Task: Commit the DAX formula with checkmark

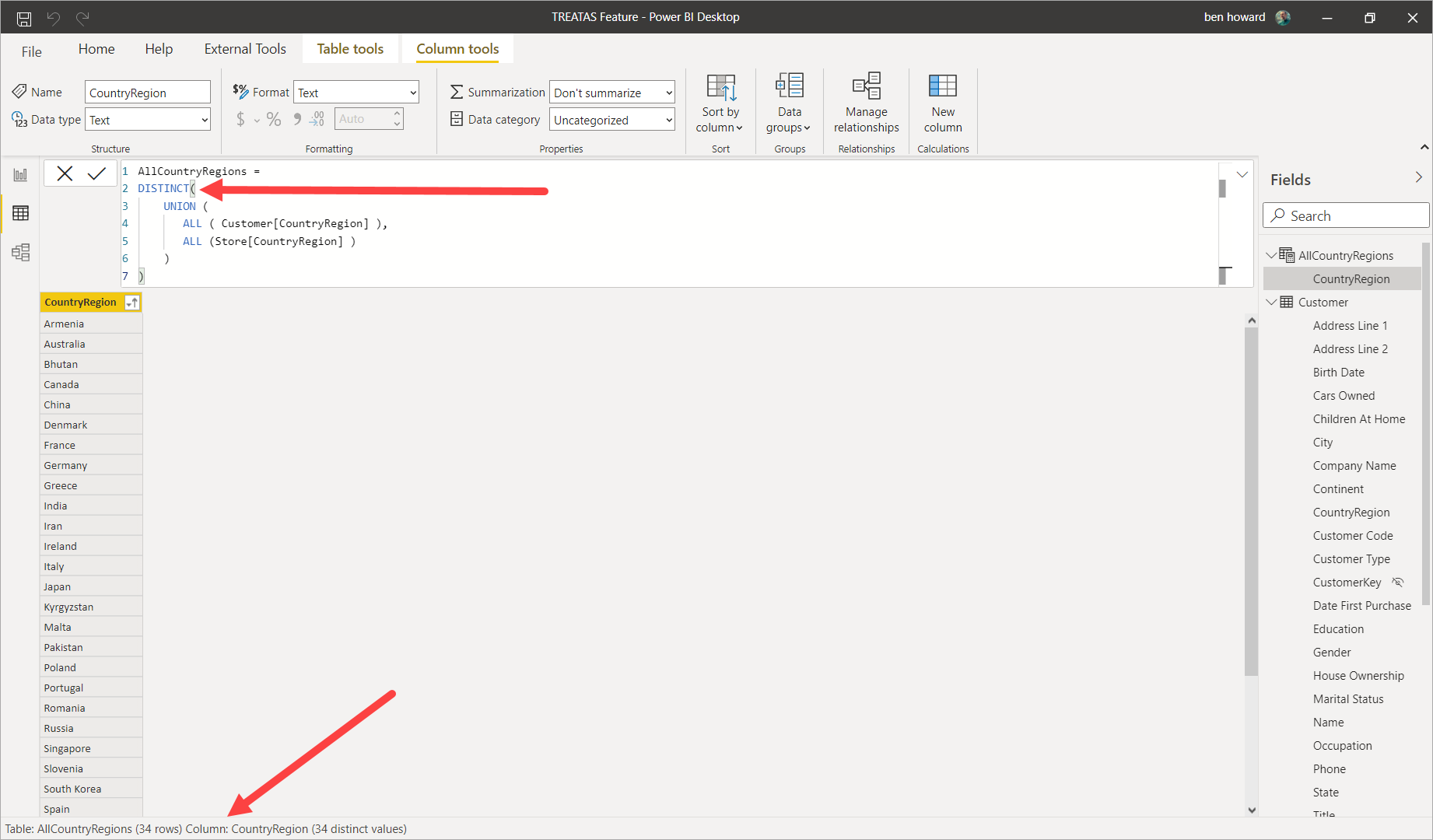Action: point(96,173)
